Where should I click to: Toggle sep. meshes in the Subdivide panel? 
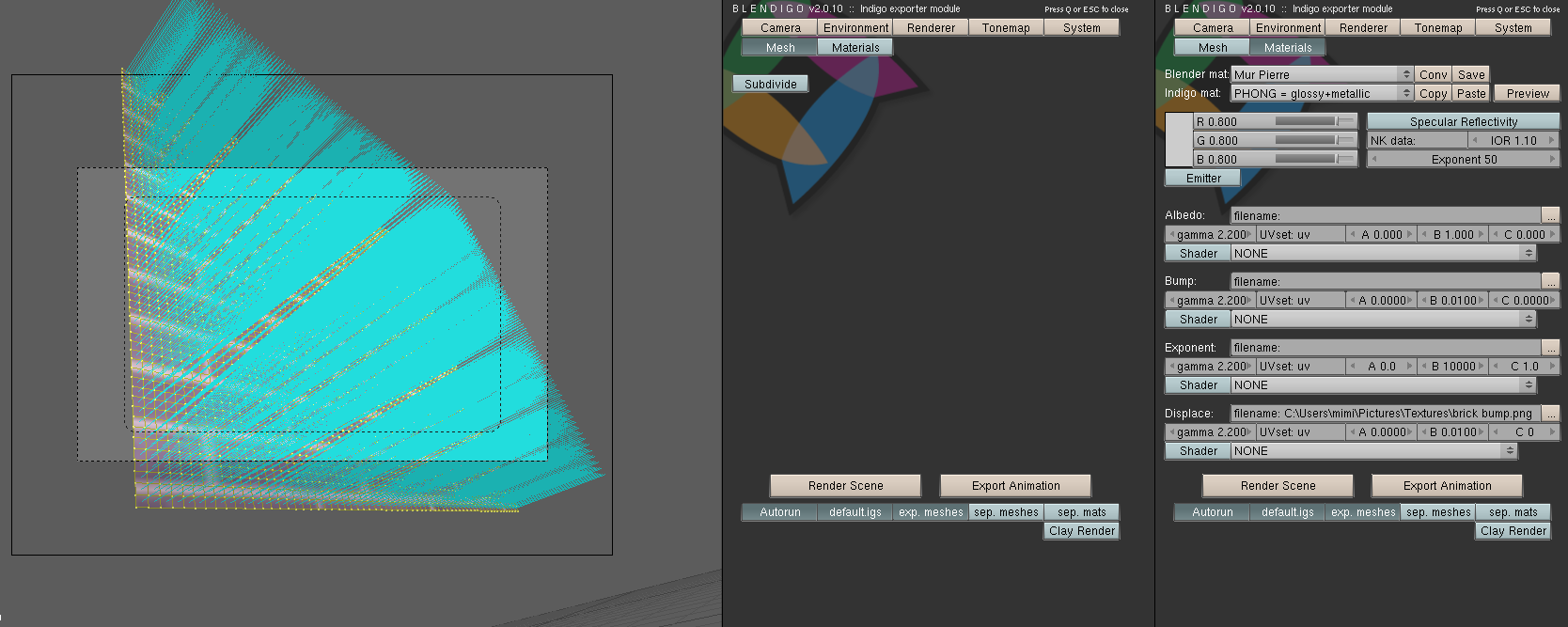[x=1006, y=512]
